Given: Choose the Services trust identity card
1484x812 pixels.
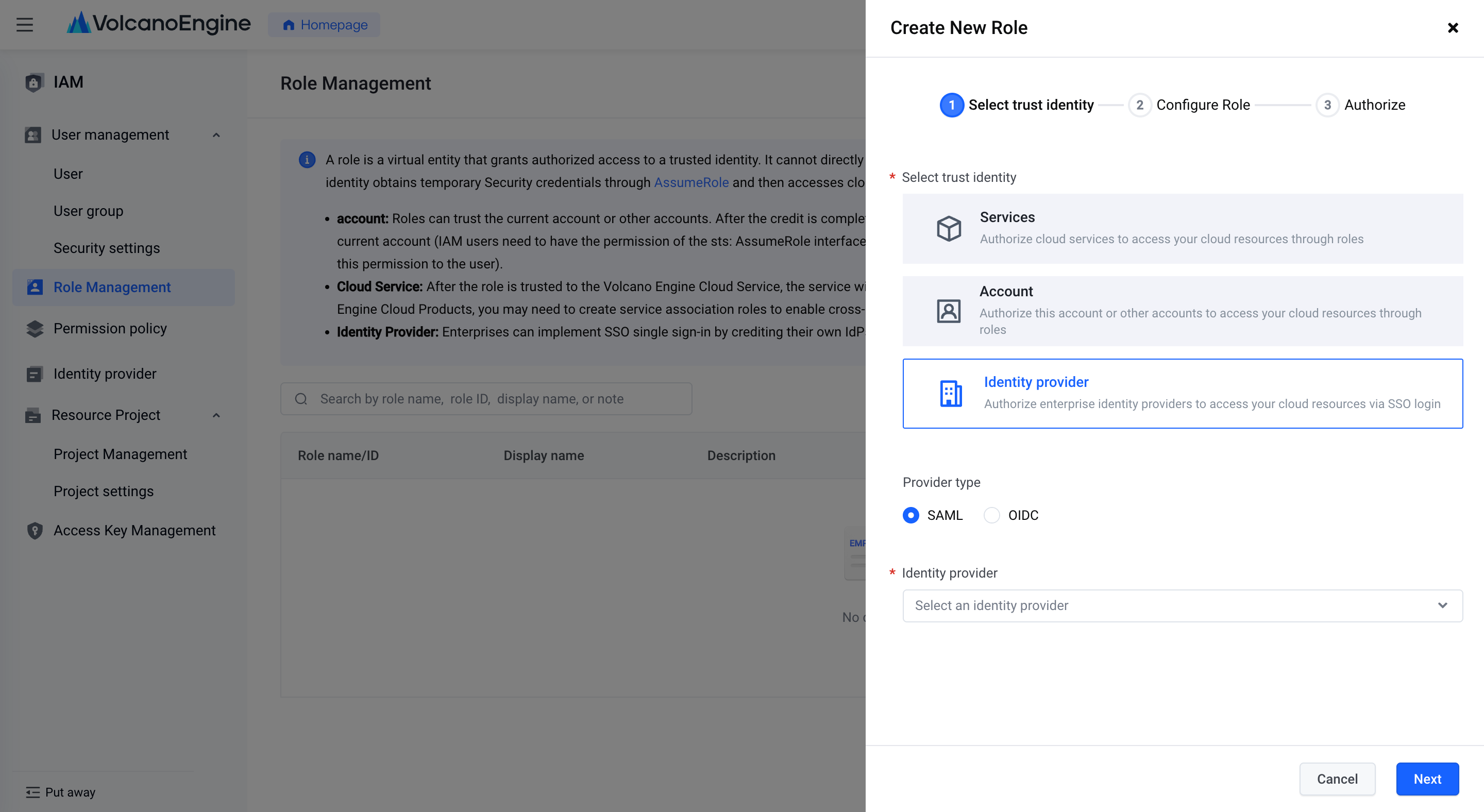Looking at the screenshot, I should click(x=1182, y=229).
